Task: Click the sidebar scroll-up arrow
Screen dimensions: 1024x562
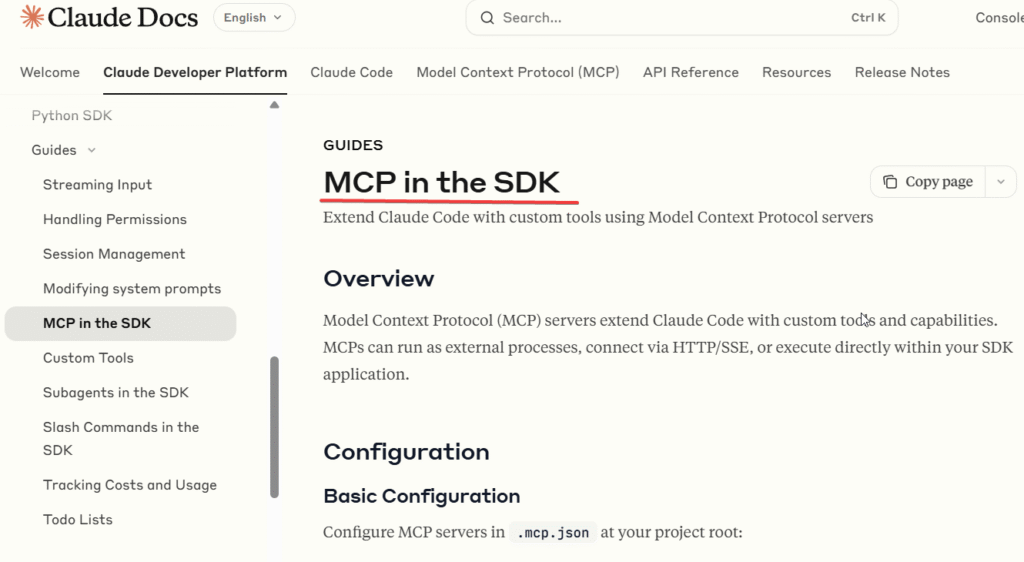Action: tap(274, 105)
